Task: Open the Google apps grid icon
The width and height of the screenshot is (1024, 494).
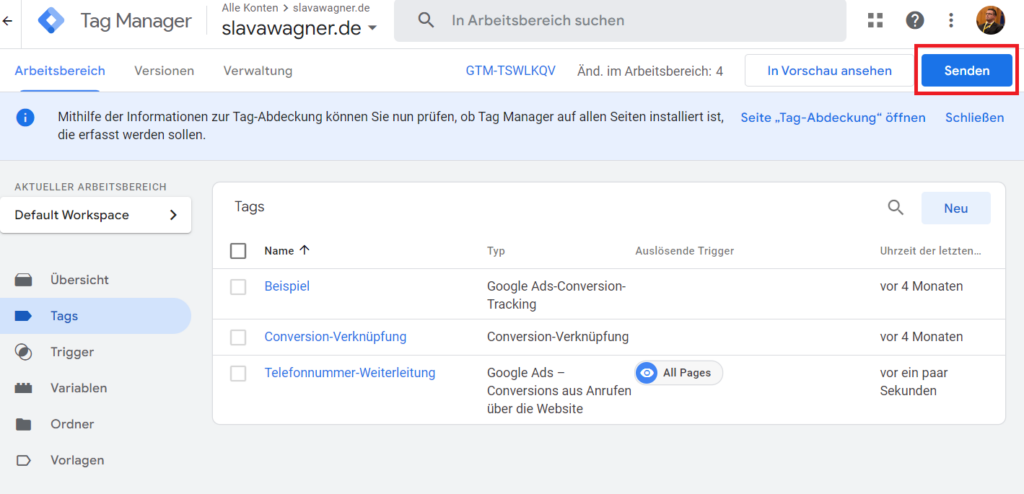Action: (875, 20)
